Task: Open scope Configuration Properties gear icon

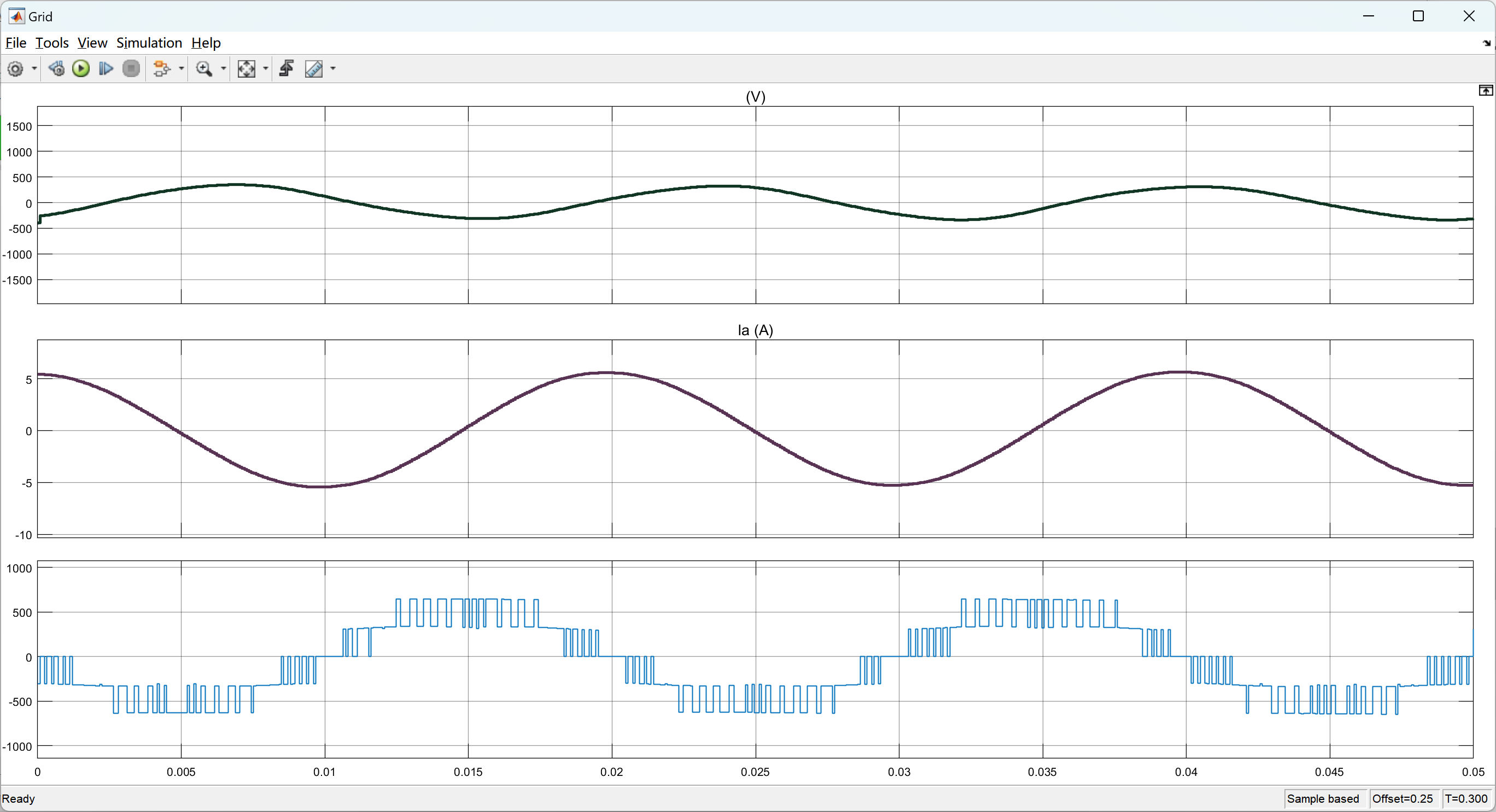Action: click(16, 69)
